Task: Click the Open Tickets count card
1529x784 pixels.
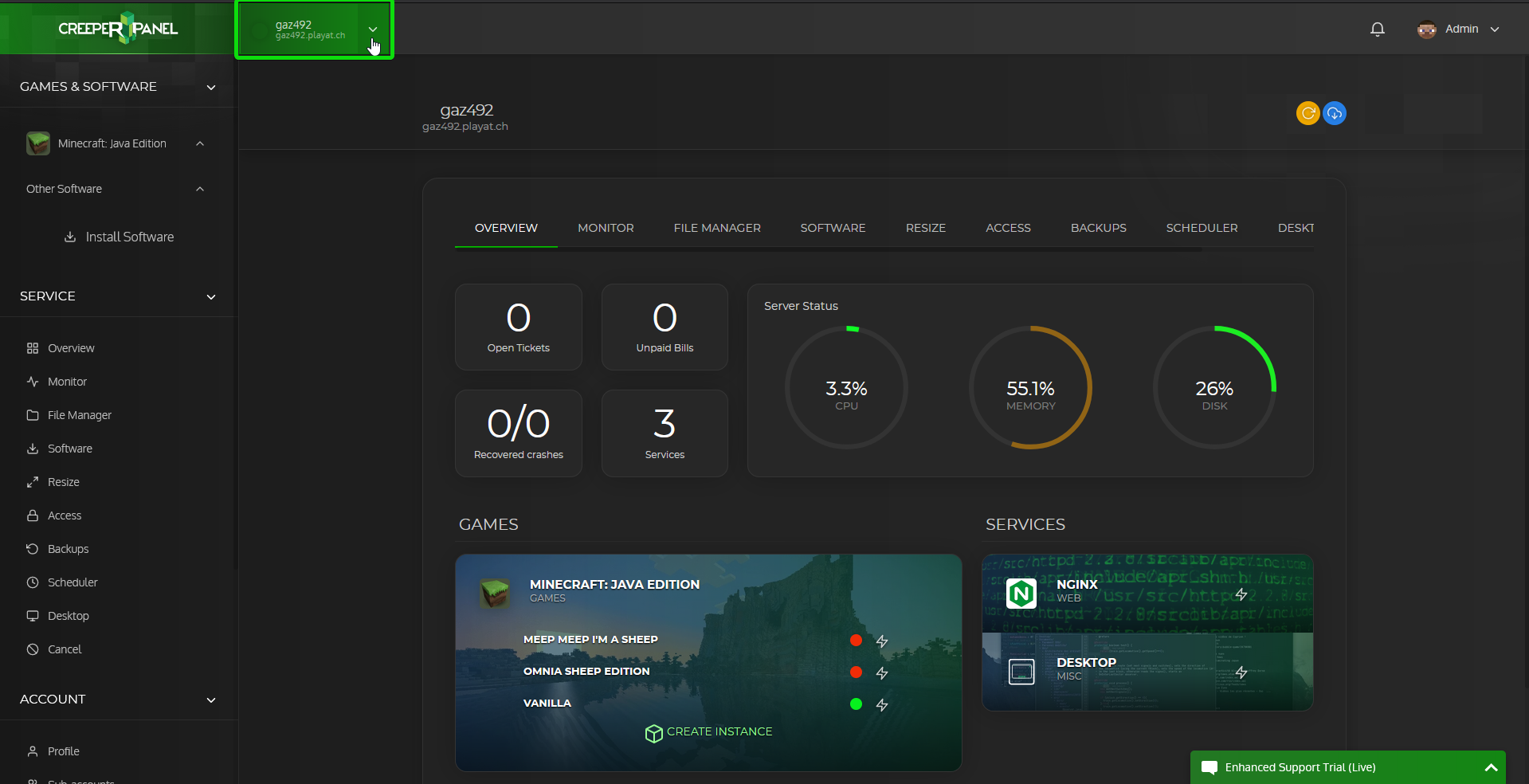Action: 519,327
